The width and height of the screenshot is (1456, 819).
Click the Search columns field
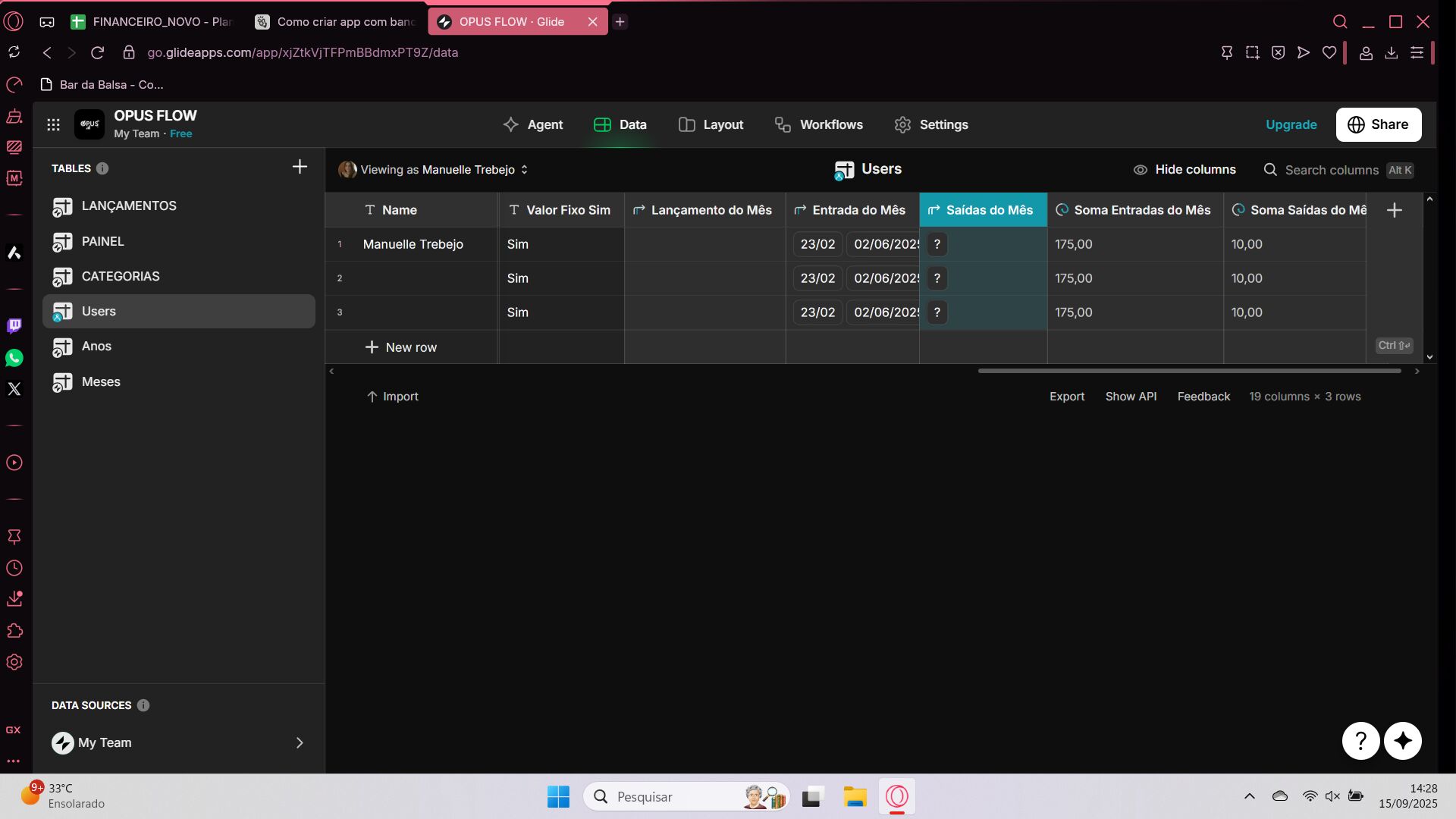pos(1331,170)
